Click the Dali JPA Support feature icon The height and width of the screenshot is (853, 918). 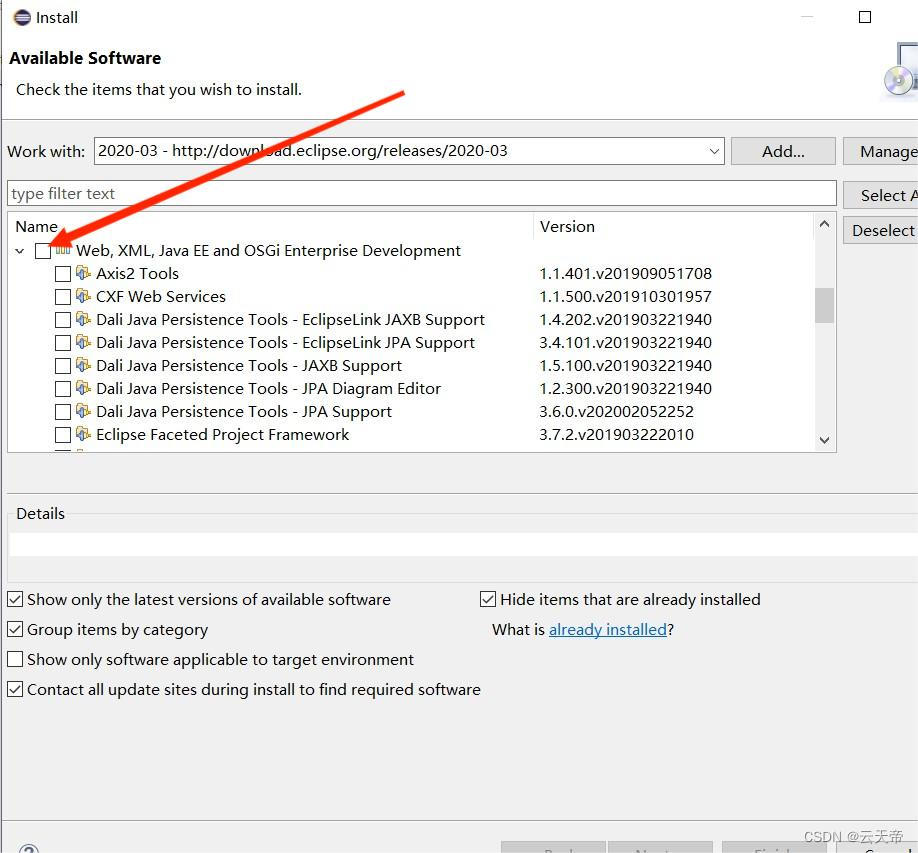[x=83, y=411]
